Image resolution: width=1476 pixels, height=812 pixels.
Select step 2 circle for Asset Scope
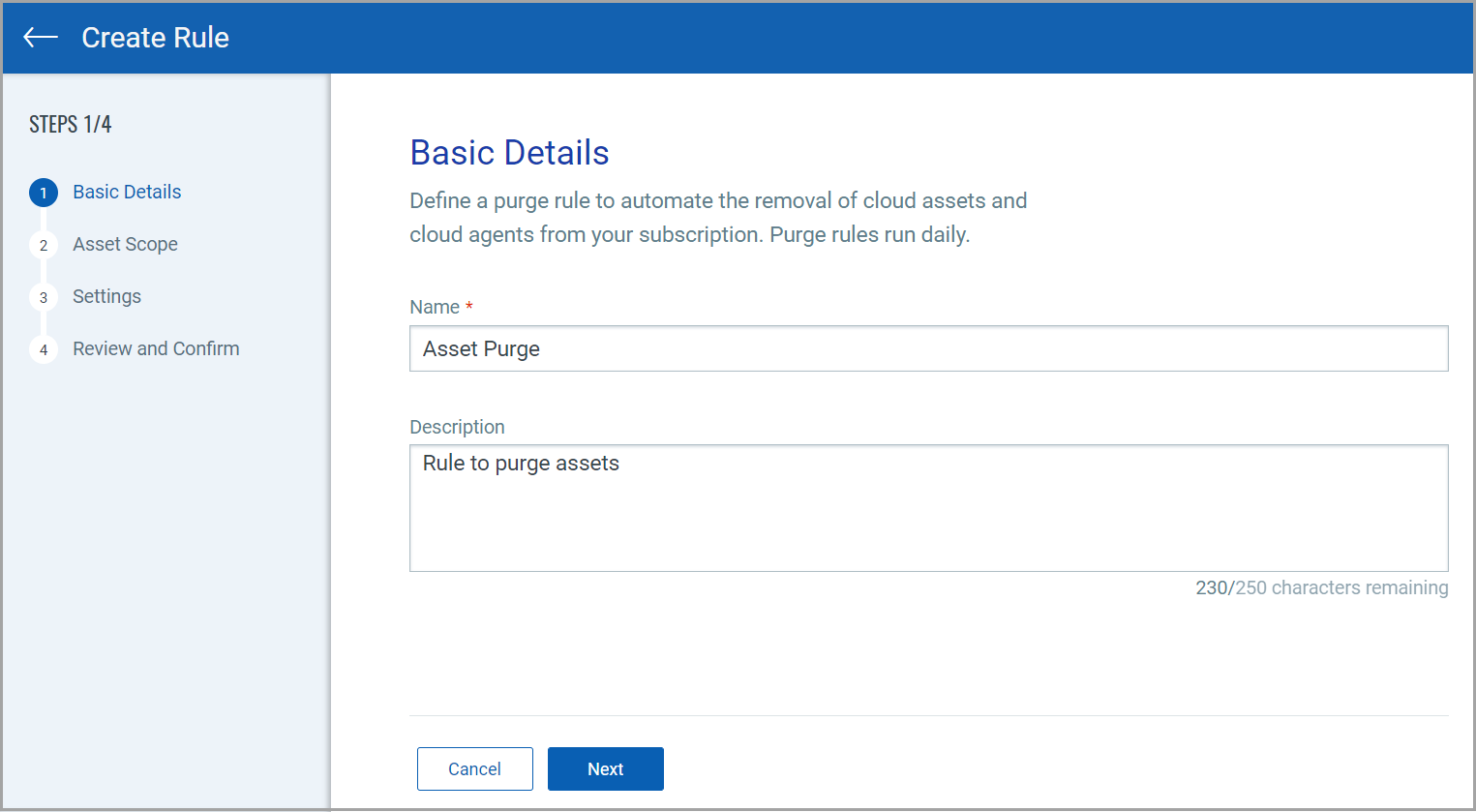[x=44, y=245]
